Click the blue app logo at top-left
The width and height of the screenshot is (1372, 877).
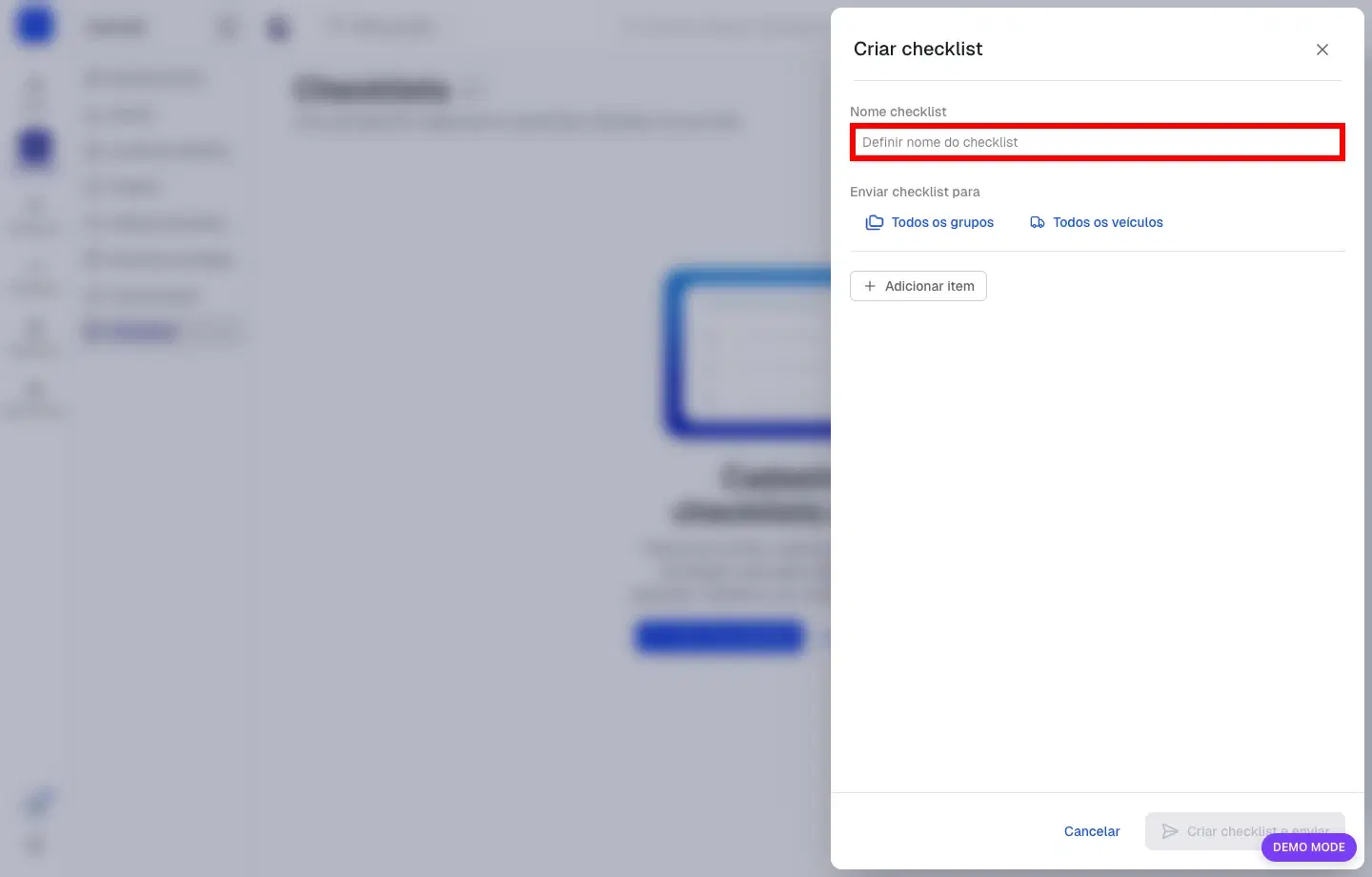(x=34, y=26)
